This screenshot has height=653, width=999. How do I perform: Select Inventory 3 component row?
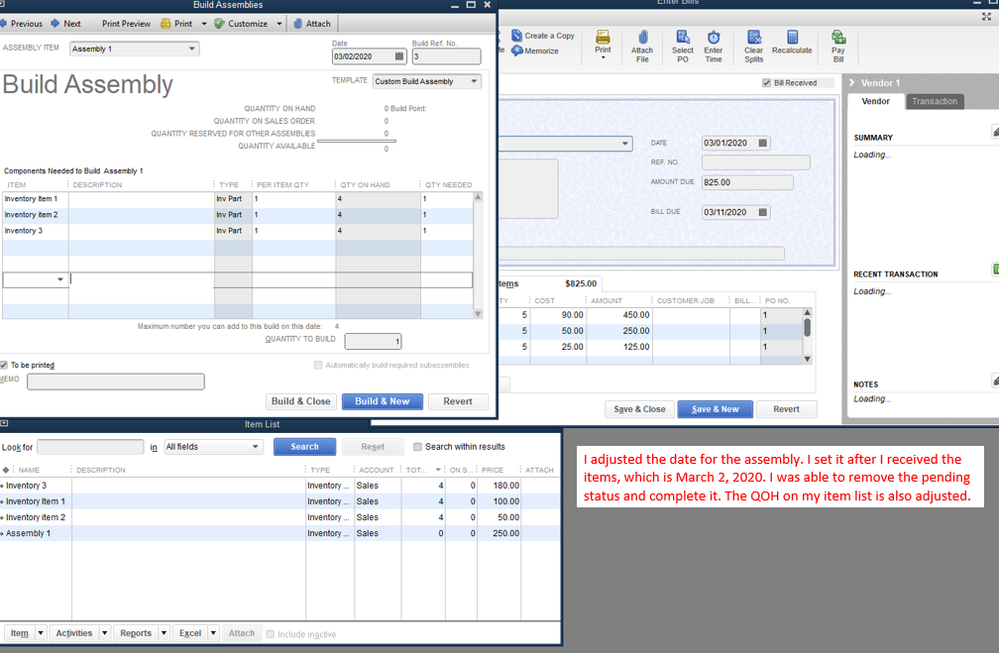pos(238,231)
